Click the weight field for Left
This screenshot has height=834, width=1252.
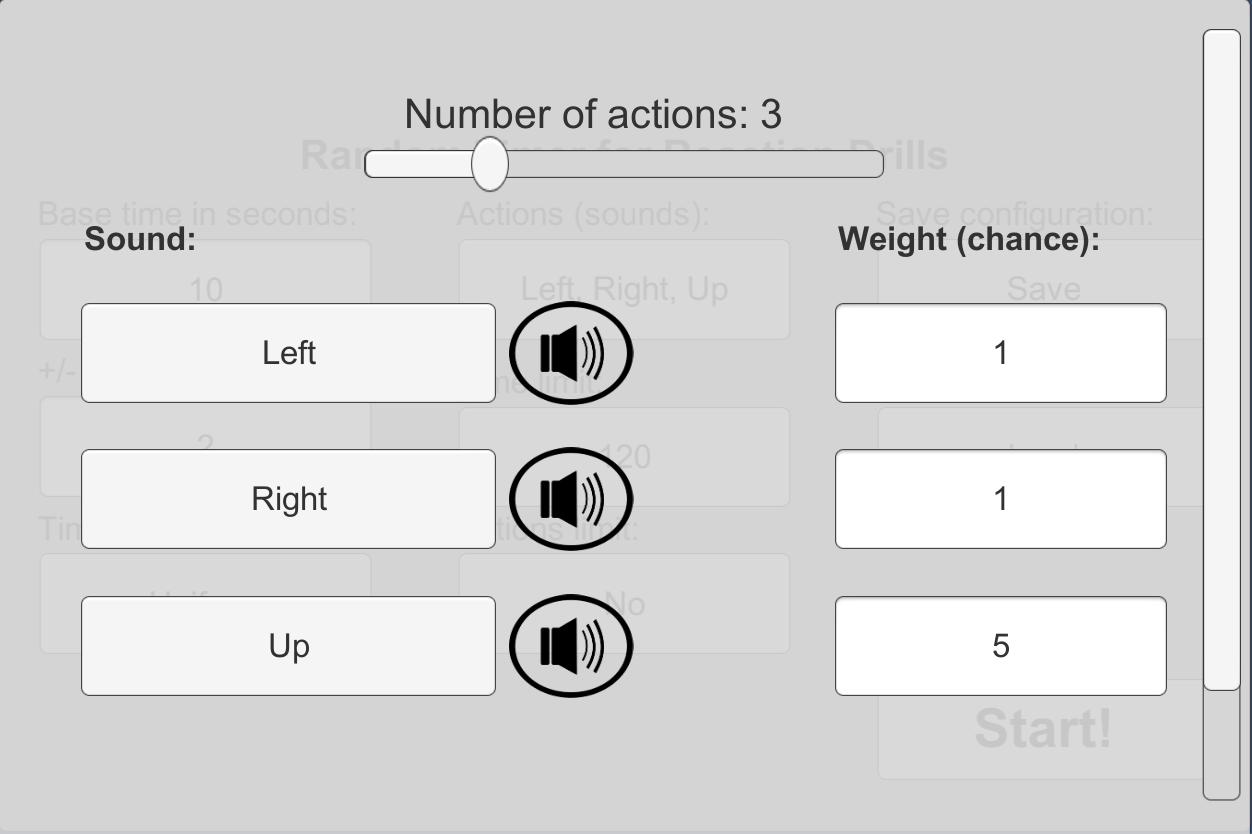click(x=1000, y=353)
